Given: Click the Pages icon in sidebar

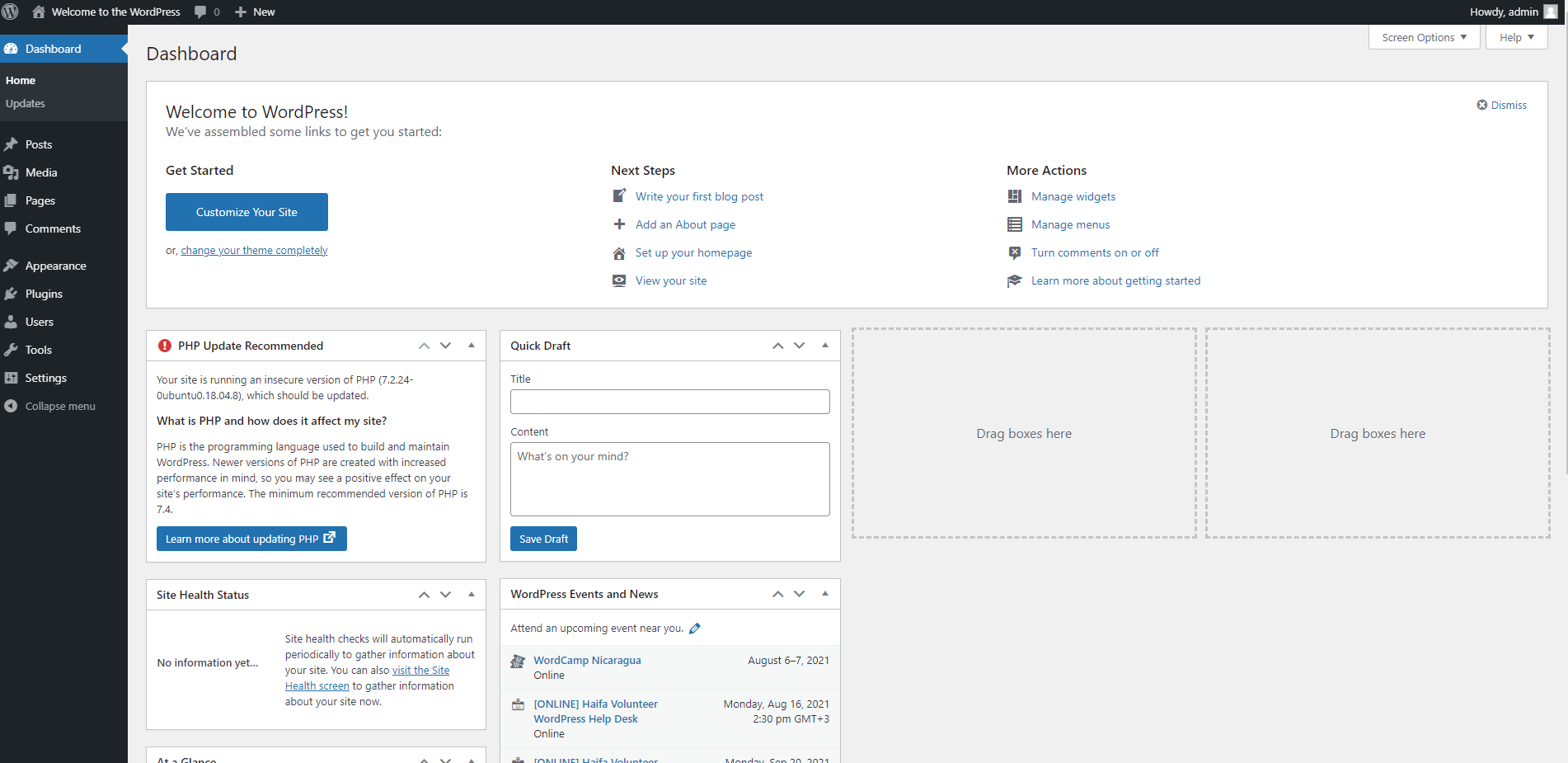Looking at the screenshot, I should pos(11,200).
